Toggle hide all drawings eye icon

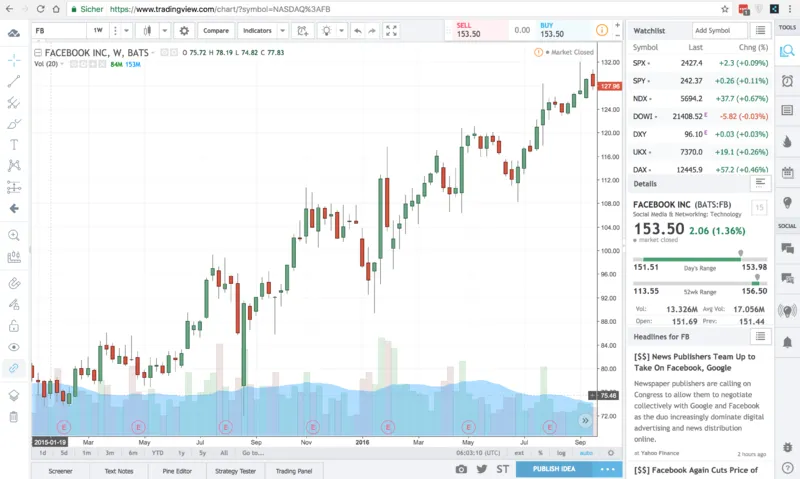[14, 347]
